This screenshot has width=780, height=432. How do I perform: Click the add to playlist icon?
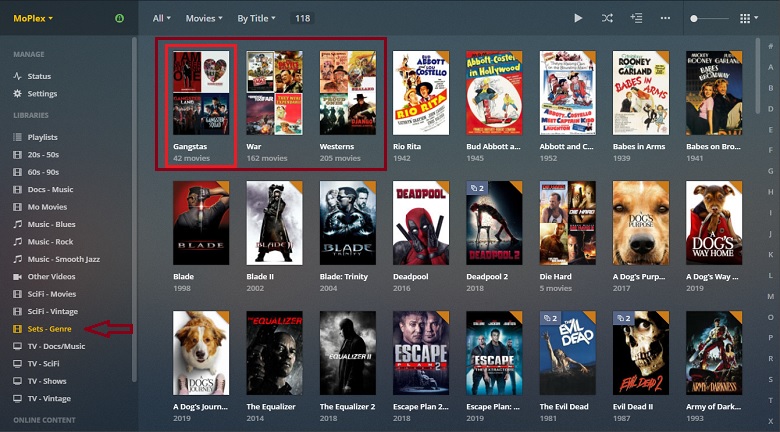pyautogui.click(x=636, y=18)
